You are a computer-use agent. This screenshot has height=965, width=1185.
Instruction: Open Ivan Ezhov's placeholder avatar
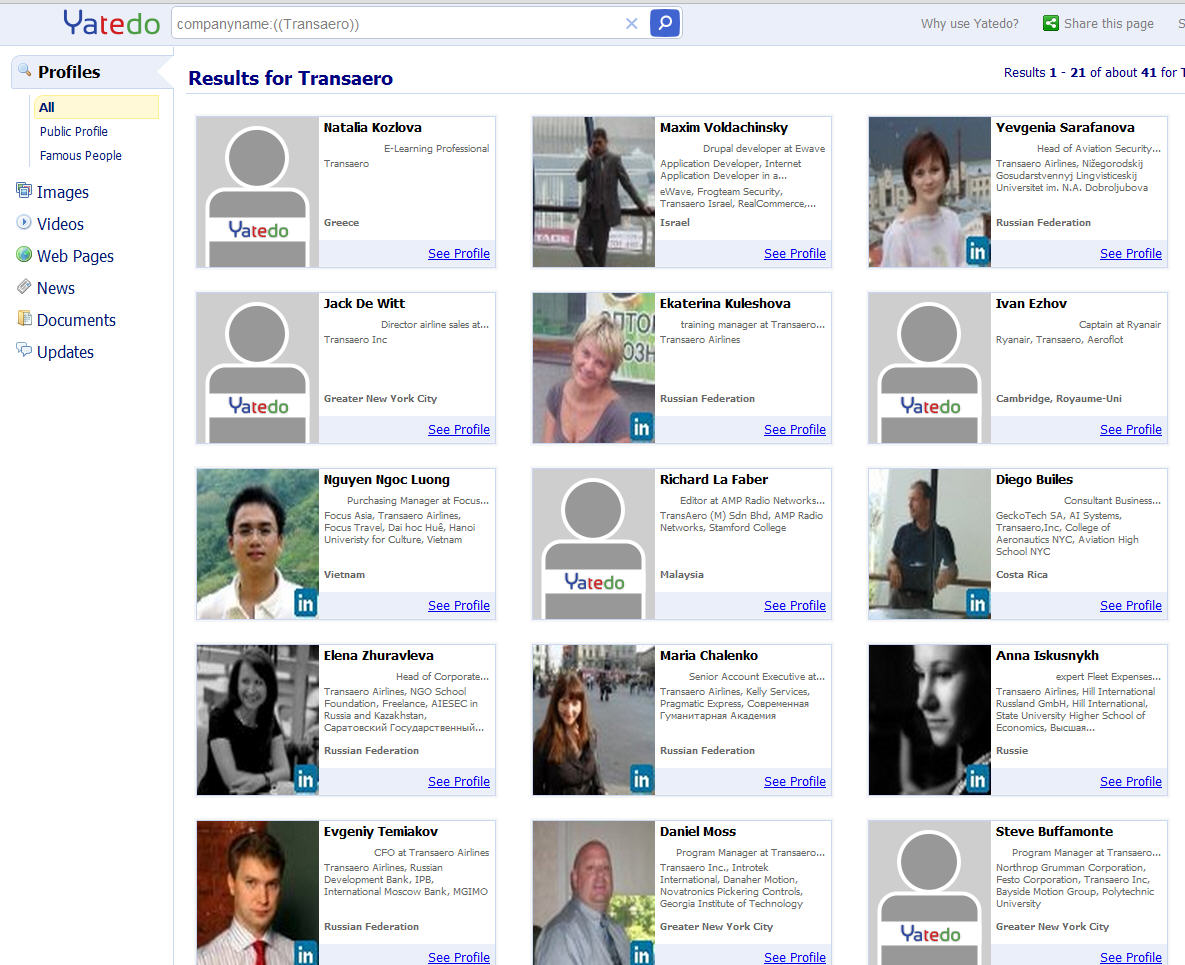tap(930, 368)
